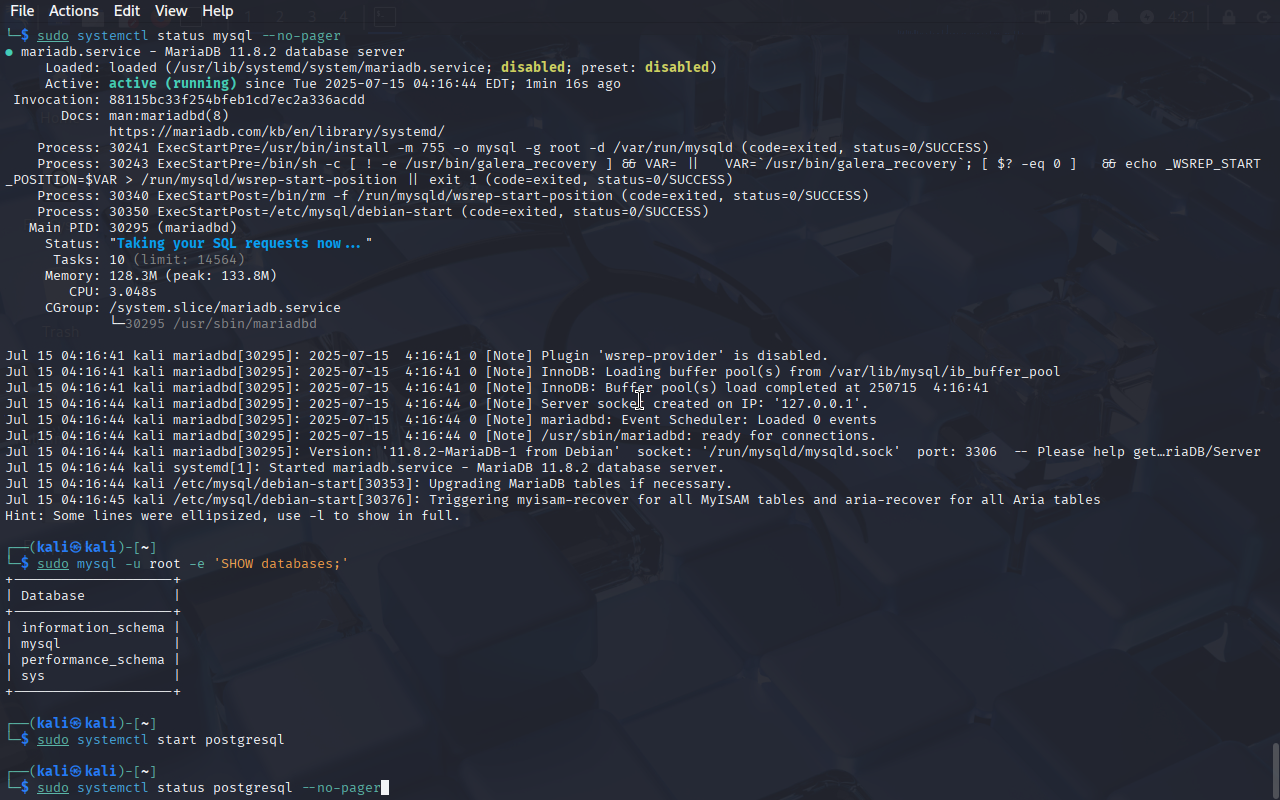Screen dimensions: 1280x800
Task: Click the 'Hint: Some lines were ellipsized' line
Action: pos(233,516)
